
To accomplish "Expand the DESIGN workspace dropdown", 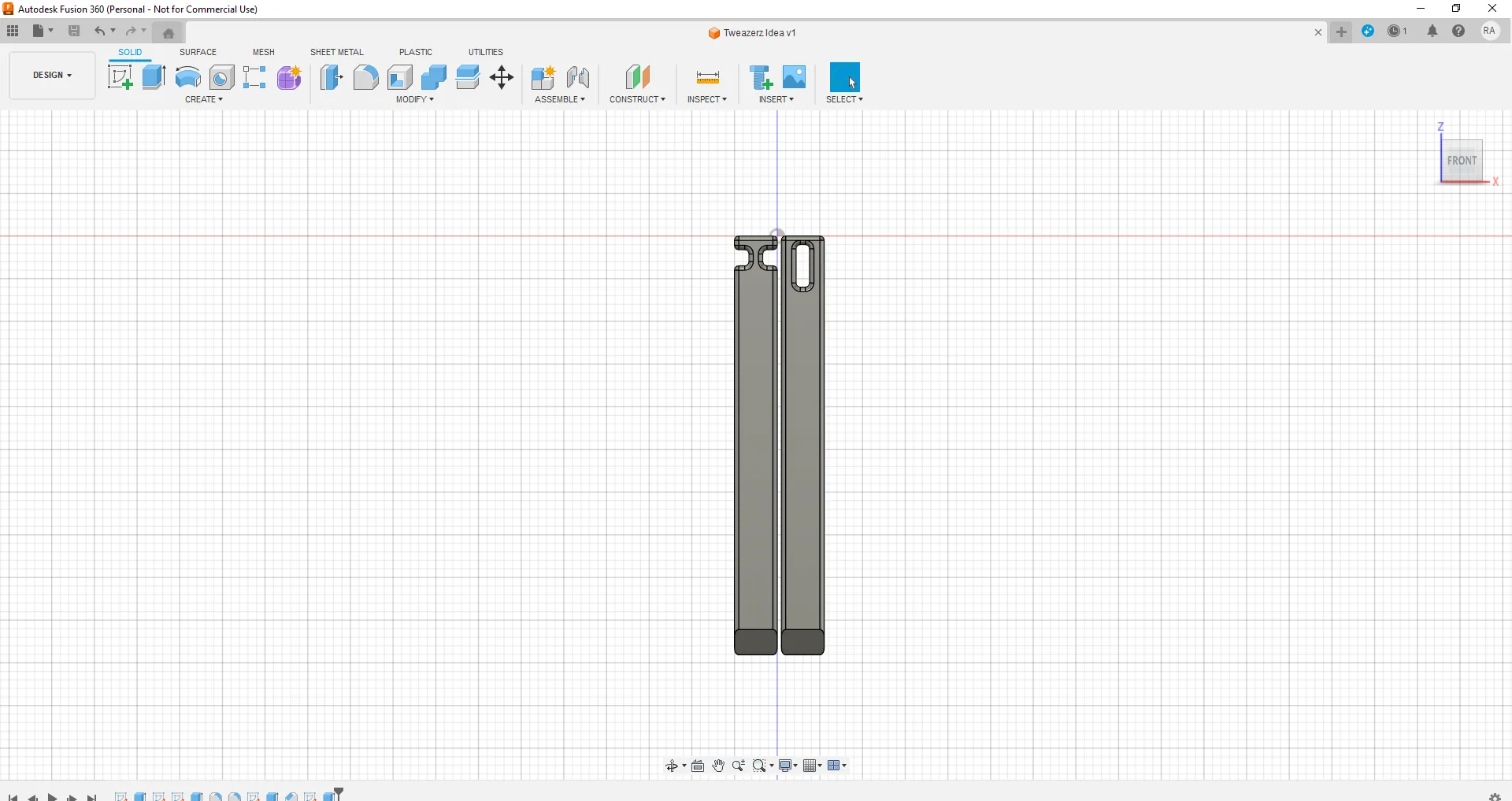I will (x=52, y=76).
